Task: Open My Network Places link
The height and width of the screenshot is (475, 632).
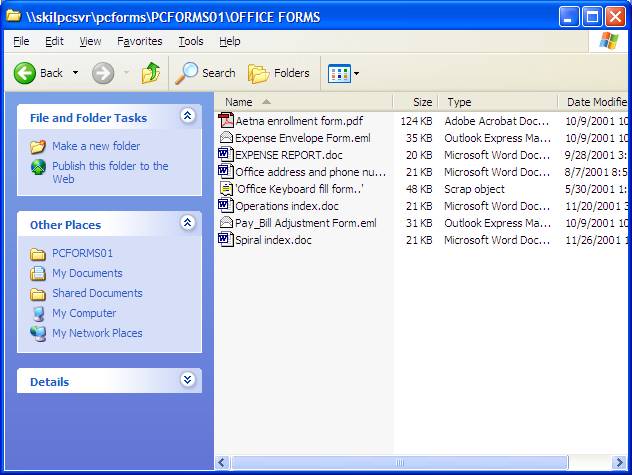Action: click(x=97, y=333)
